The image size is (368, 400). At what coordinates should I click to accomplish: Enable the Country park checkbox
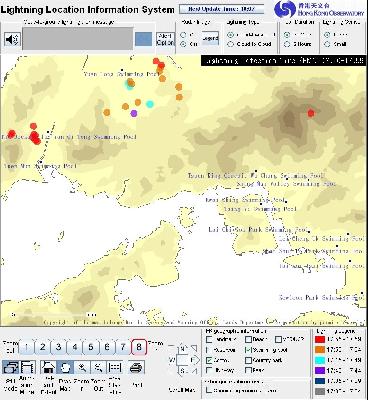click(248, 360)
